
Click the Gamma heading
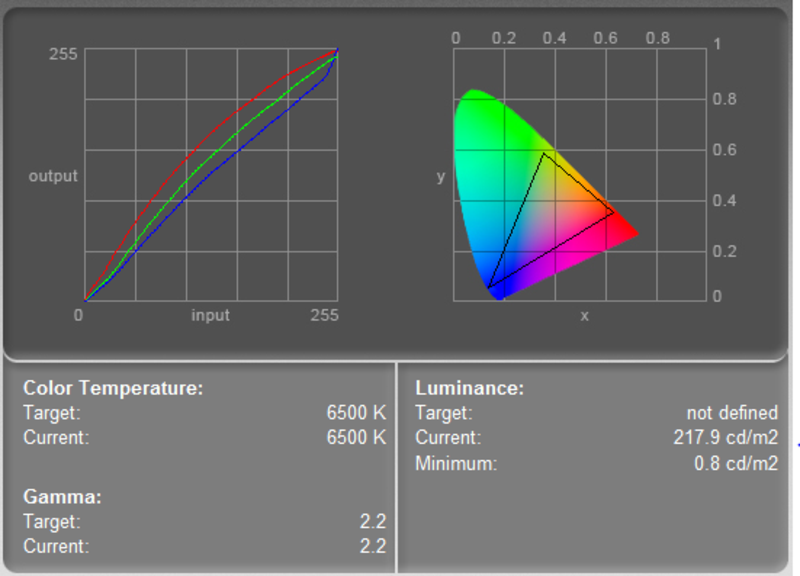(62, 497)
